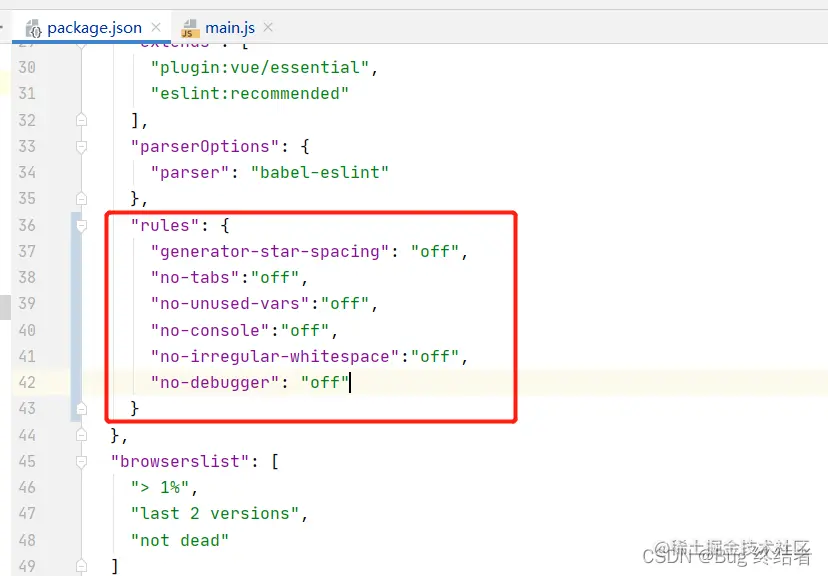Toggle the fold marker at line 43

pyautogui.click(x=81, y=409)
